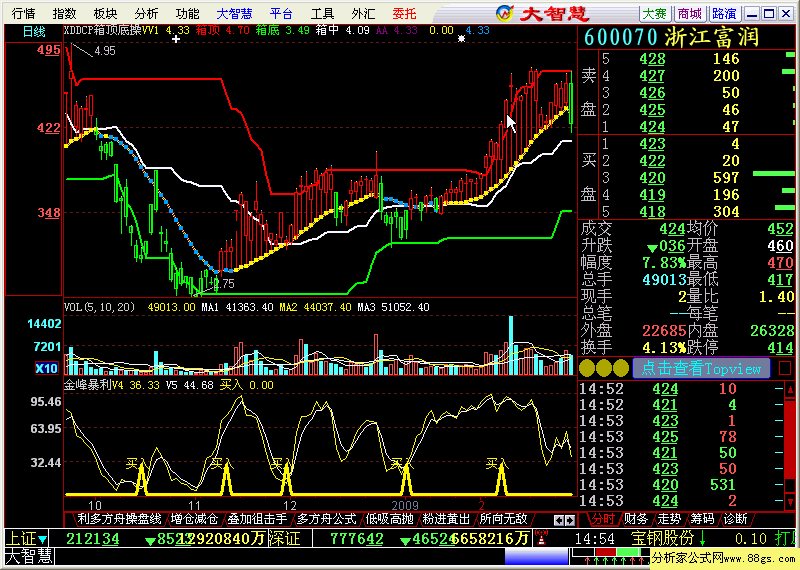The height and width of the screenshot is (570, 800).
Task: Select the 叠加狙击手 indicator tab
Action: click(x=257, y=519)
